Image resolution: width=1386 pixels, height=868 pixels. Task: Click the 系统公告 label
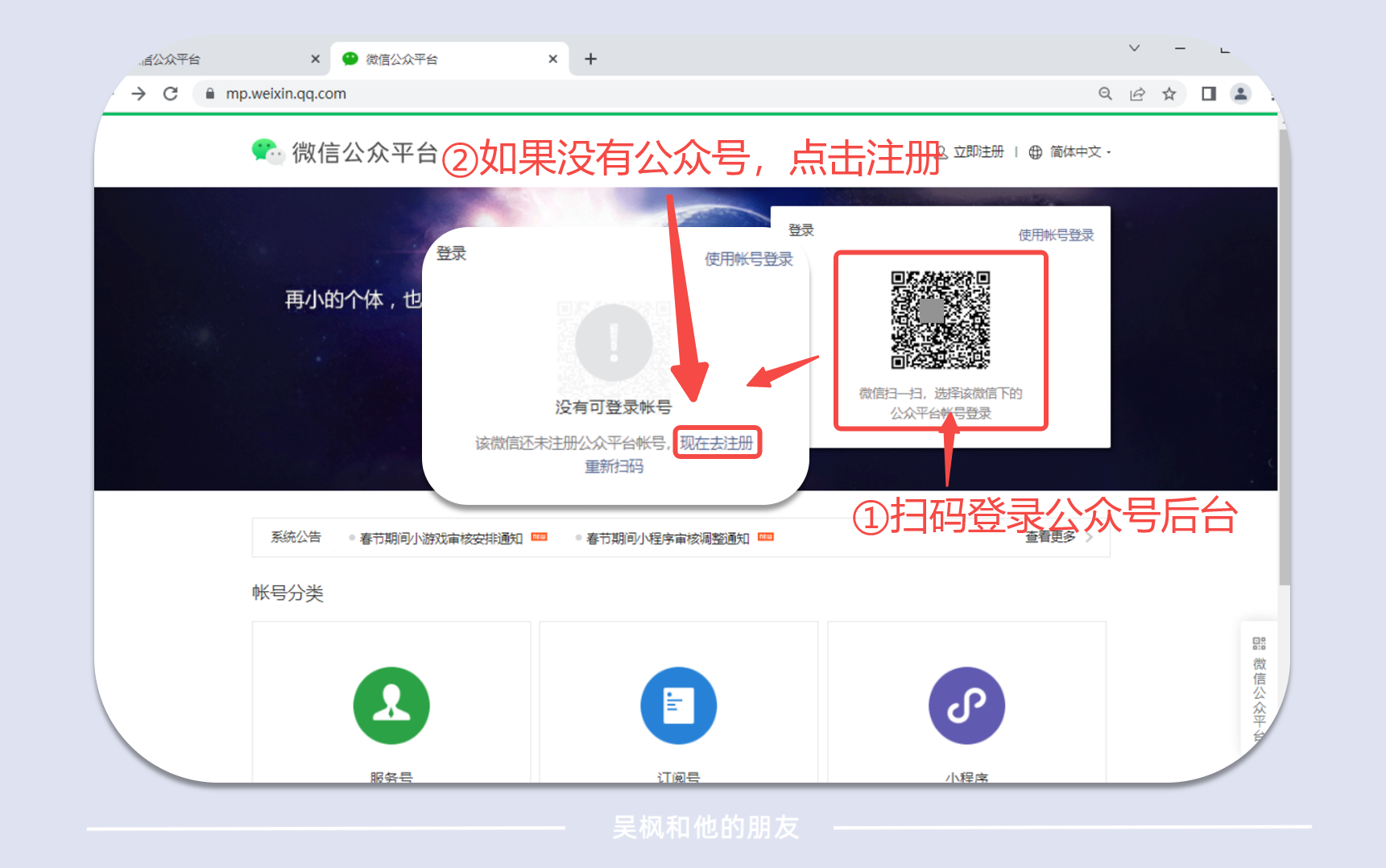pos(296,537)
